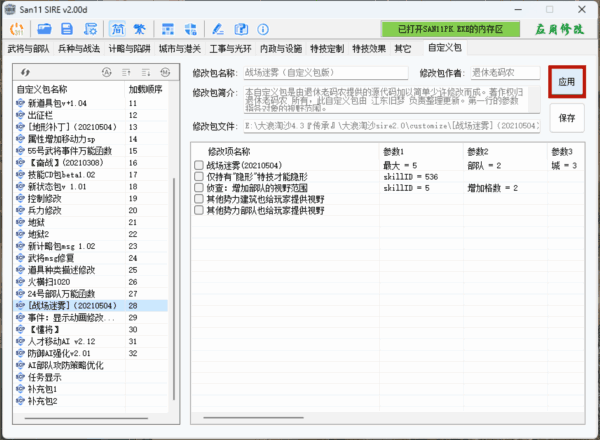Image resolution: width=600 pixels, height=440 pixels.
Task: Click the package icon beside 出征栏
Action: pos(20,115)
